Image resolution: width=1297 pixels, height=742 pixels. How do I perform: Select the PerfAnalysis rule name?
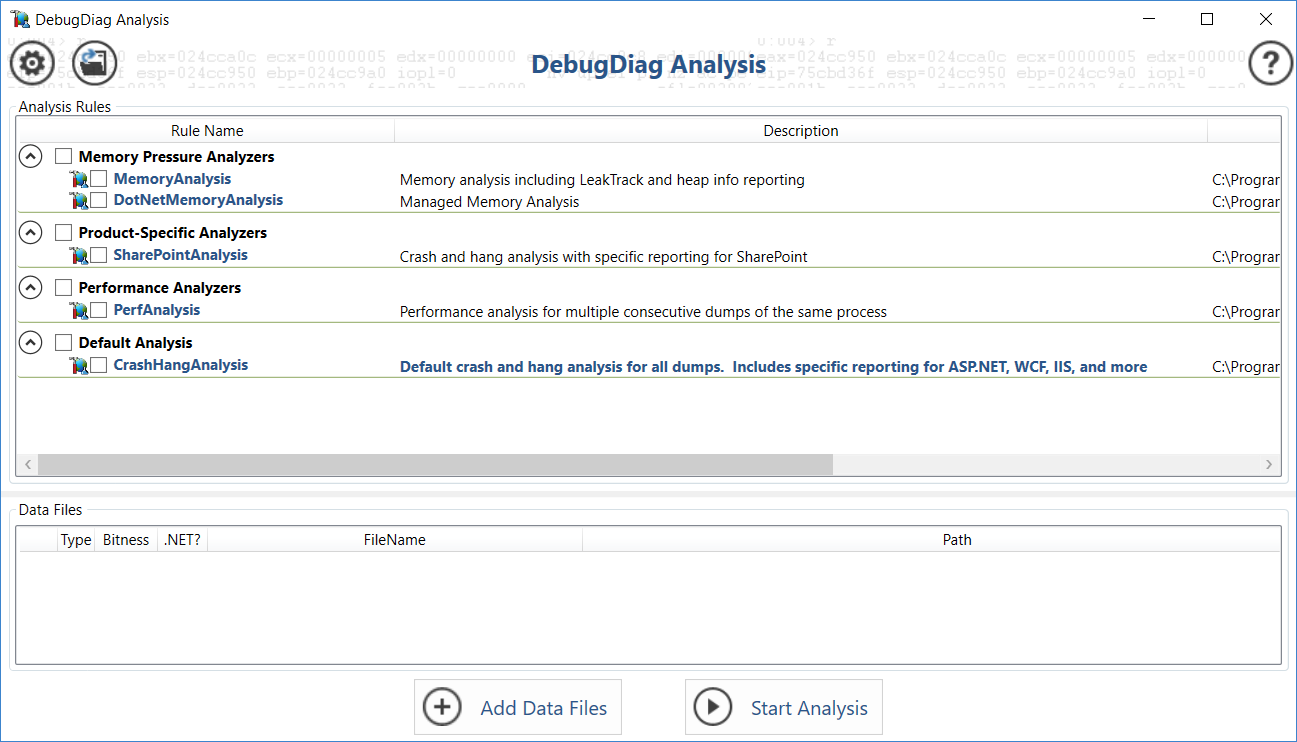[156, 310]
